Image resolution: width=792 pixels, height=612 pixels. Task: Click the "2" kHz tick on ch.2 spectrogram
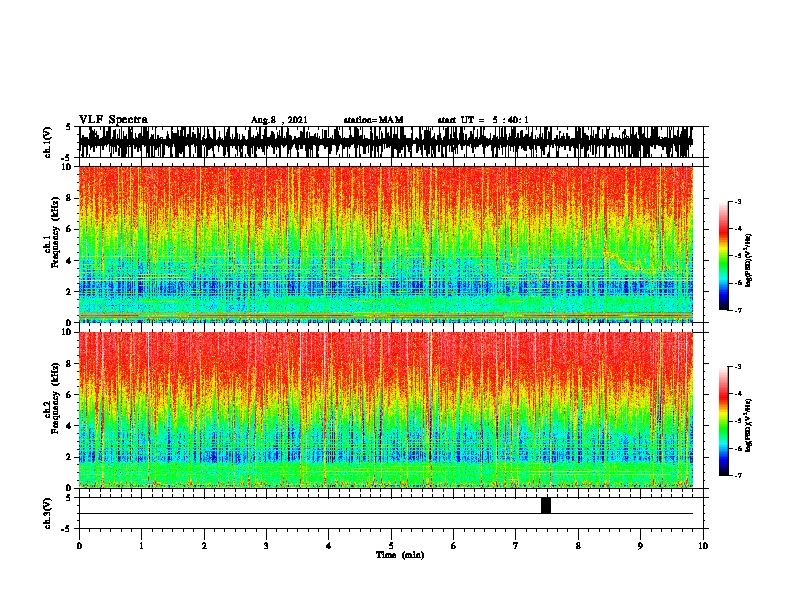coord(70,457)
